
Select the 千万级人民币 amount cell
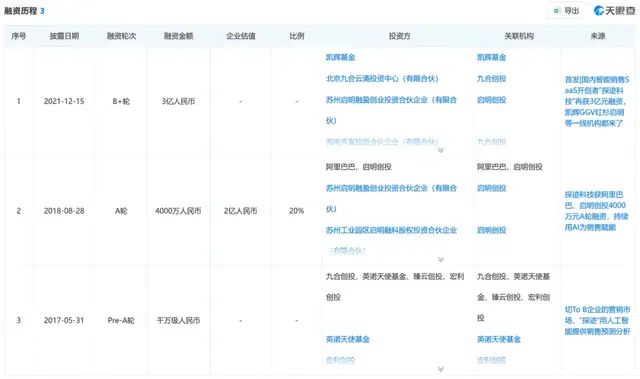pyautogui.click(x=178, y=321)
